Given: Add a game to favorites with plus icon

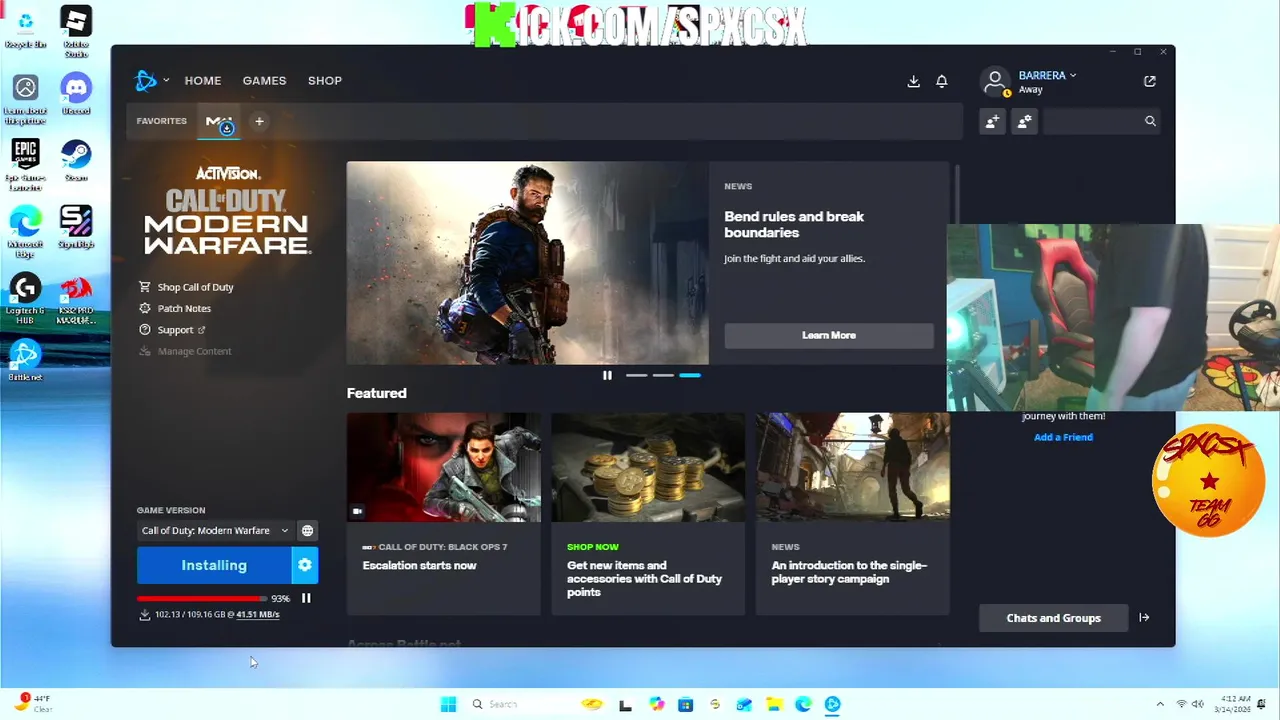Looking at the screenshot, I should pyautogui.click(x=259, y=121).
